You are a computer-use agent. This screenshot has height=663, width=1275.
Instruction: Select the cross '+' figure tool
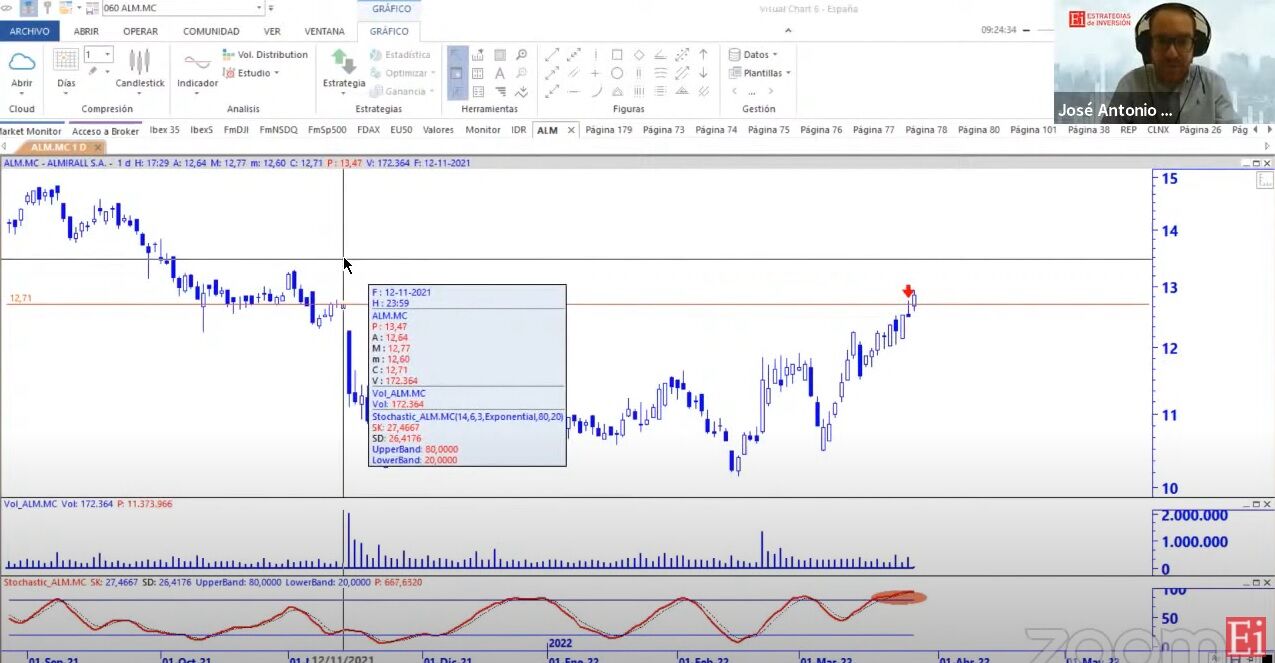point(595,73)
